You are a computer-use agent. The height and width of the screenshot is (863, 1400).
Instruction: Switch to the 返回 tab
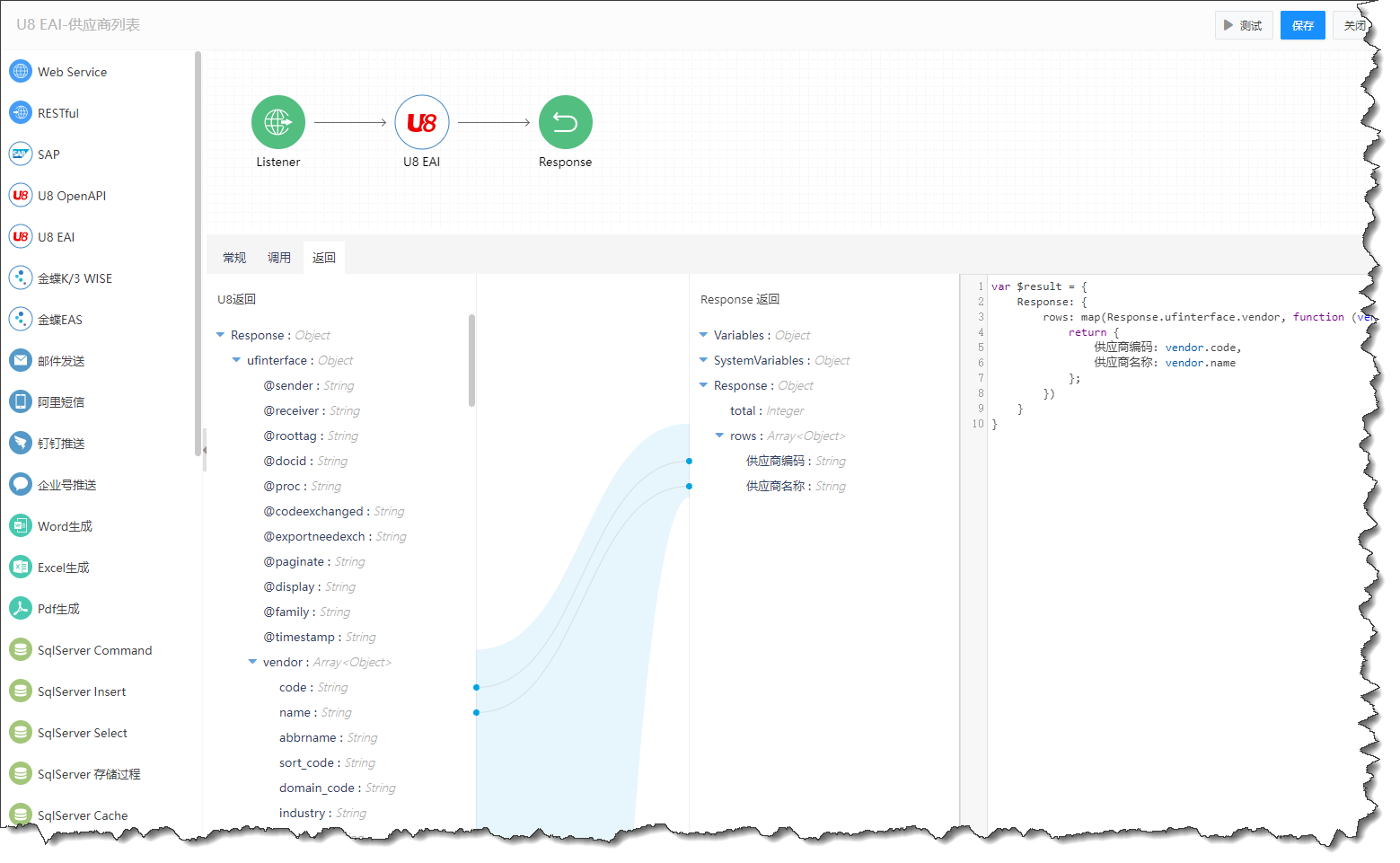[324, 258]
